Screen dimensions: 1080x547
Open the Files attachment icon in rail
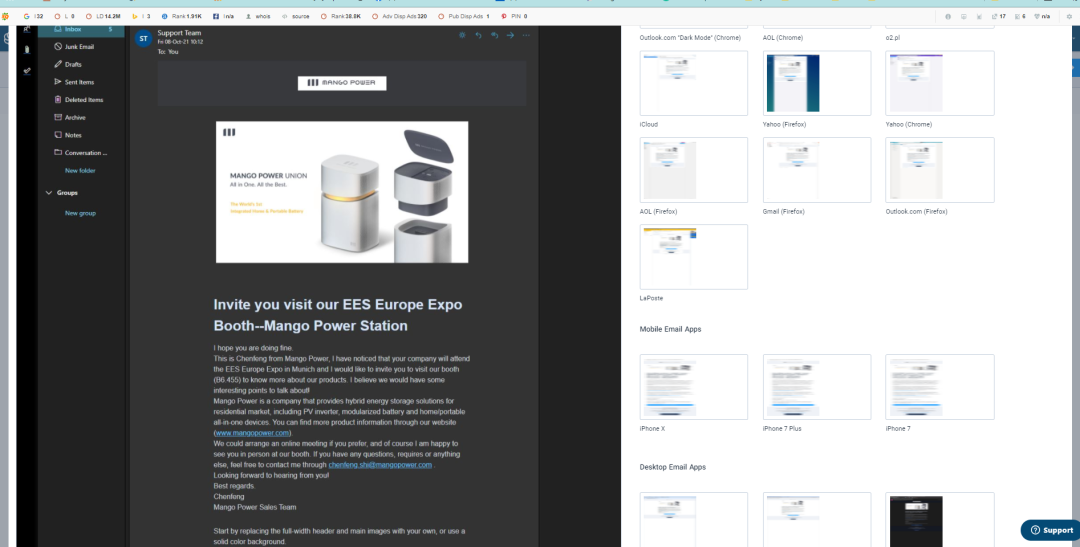[x=27, y=50]
